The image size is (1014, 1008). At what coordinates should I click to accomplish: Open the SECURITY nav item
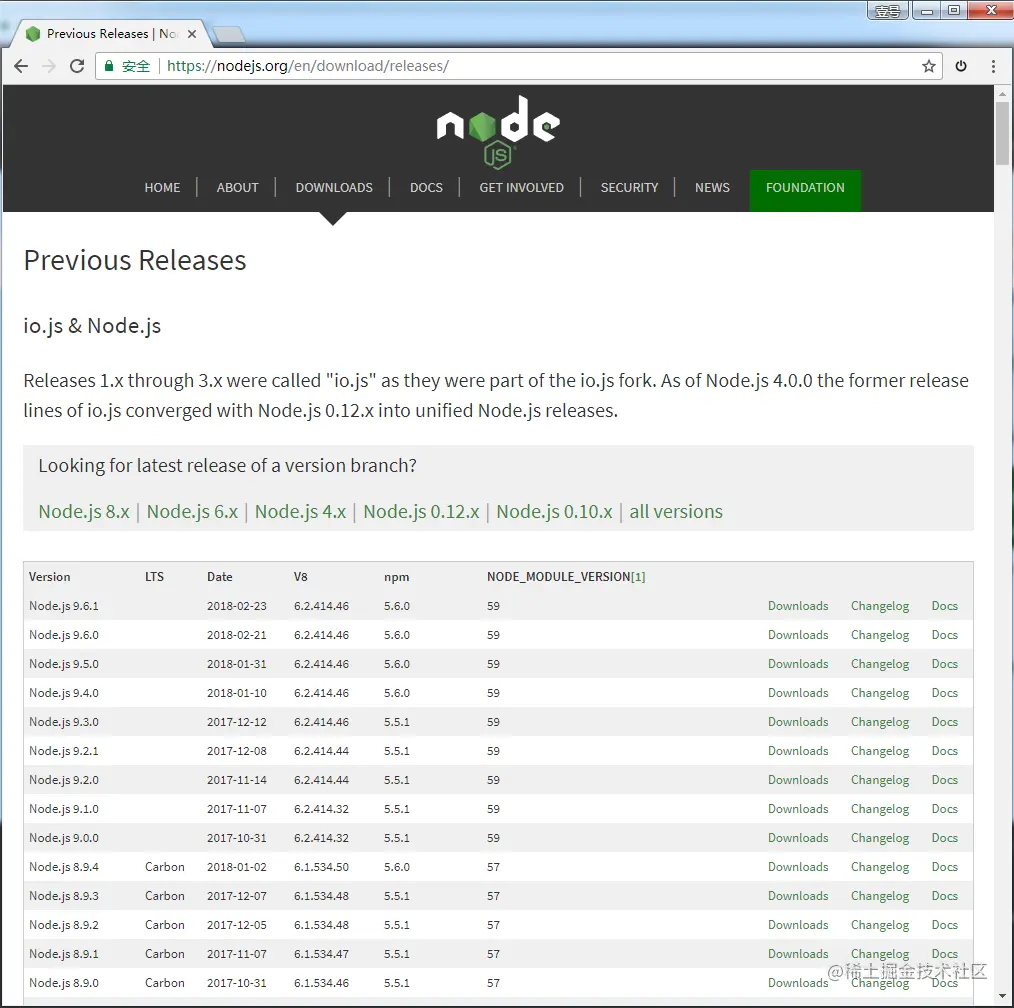coord(629,188)
